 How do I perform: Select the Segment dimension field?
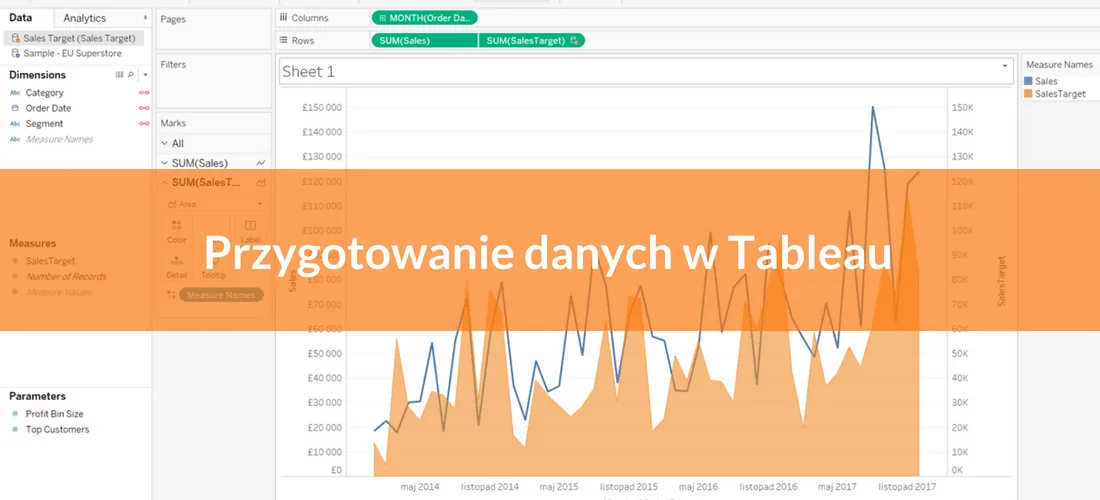(x=44, y=123)
